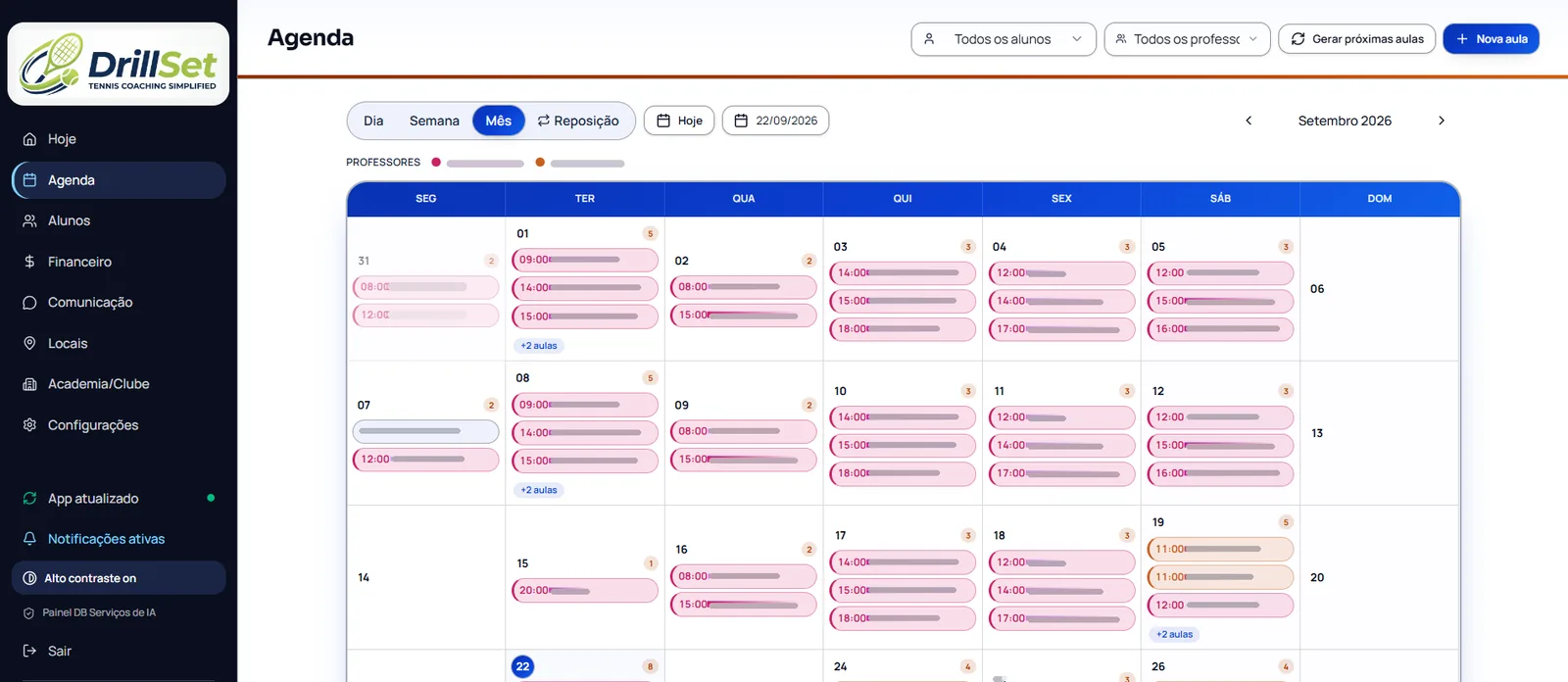The height and width of the screenshot is (682, 1568).
Task: Click group icon in Todos os professores filter
Action: click(x=1121, y=39)
